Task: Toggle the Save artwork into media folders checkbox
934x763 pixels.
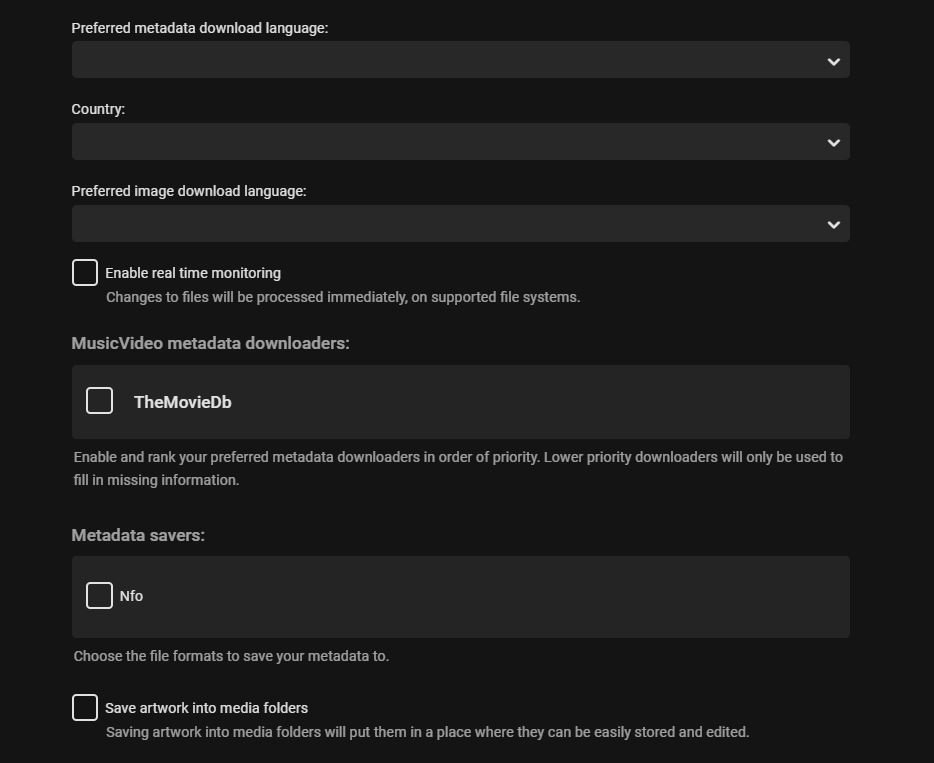Action: (85, 708)
